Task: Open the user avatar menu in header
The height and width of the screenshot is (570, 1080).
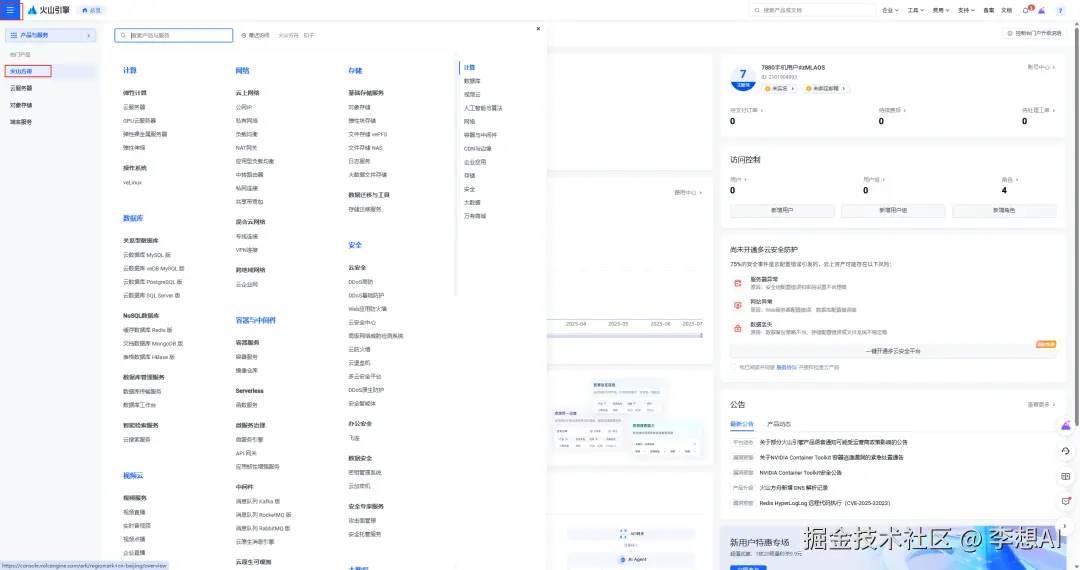Action: point(1061,10)
